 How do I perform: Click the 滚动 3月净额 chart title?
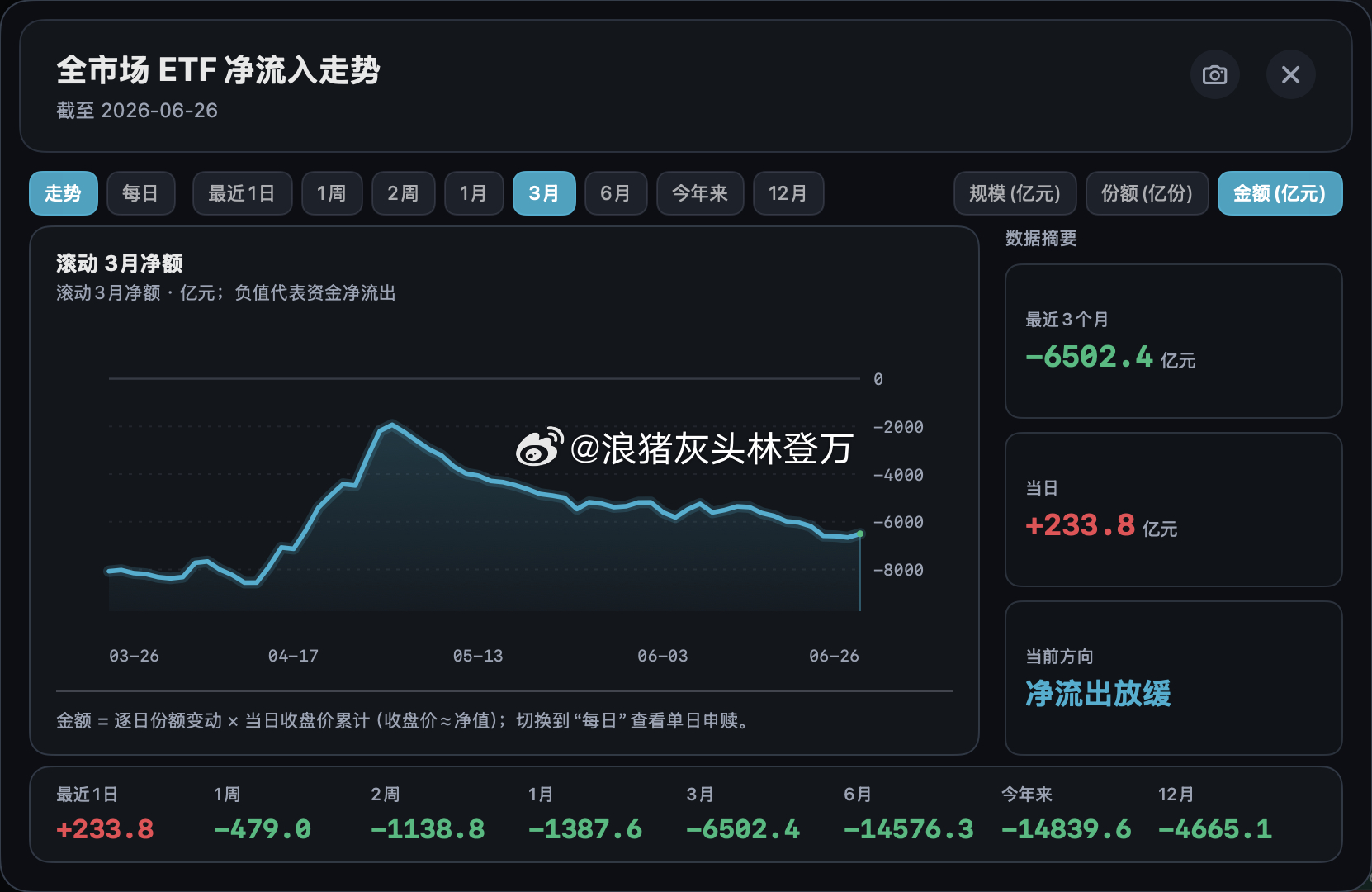click(x=120, y=263)
